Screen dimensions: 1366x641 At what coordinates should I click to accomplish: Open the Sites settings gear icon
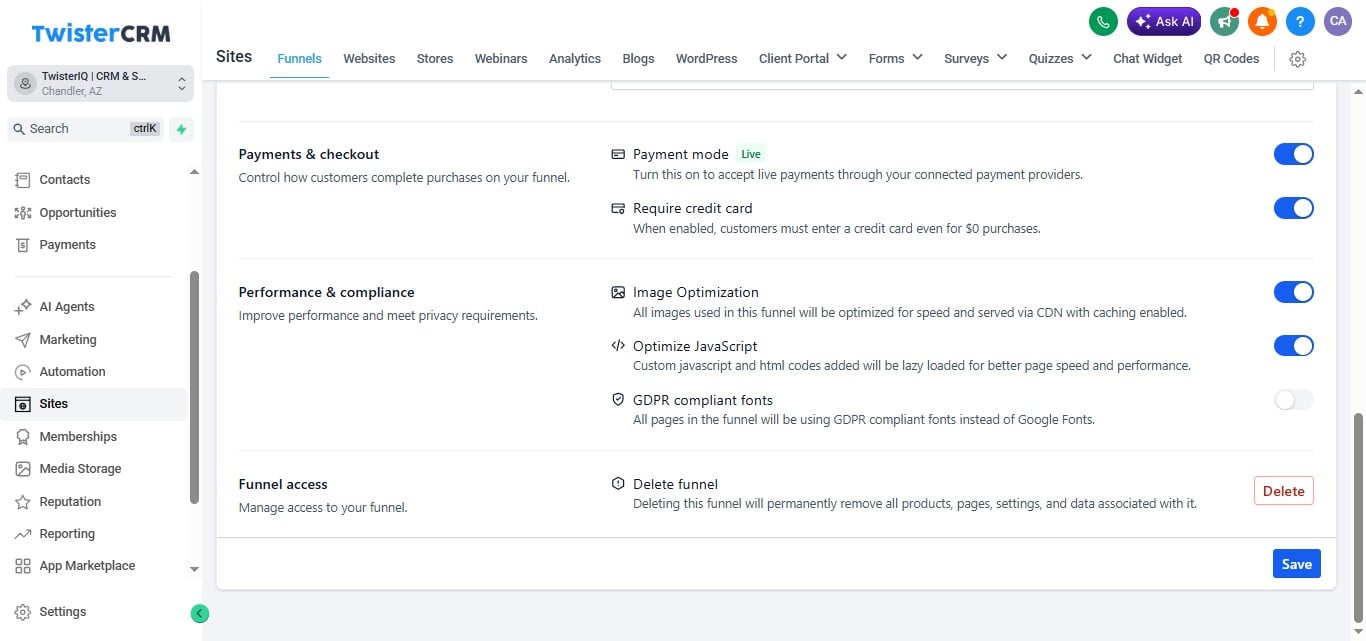[x=1298, y=59]
